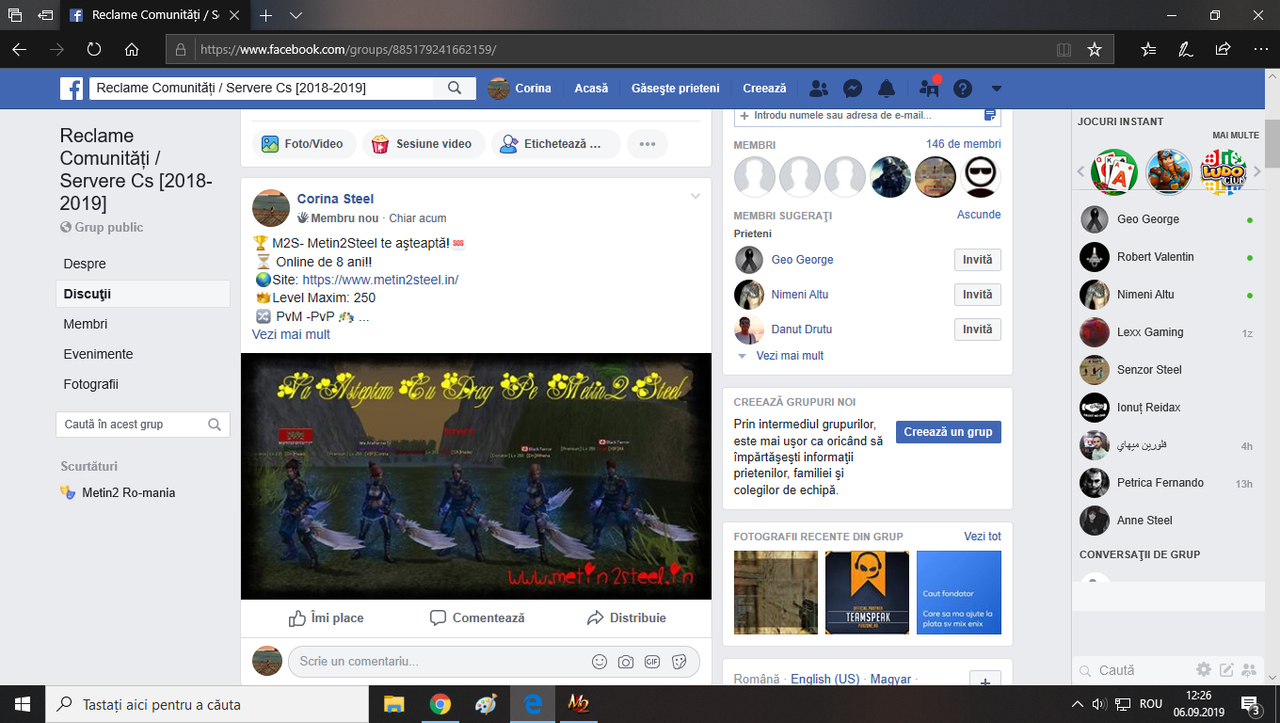This screenshot has width=1280, height=723.
Task: Click Vezi tot for recent photos
Action: (982, 536)
